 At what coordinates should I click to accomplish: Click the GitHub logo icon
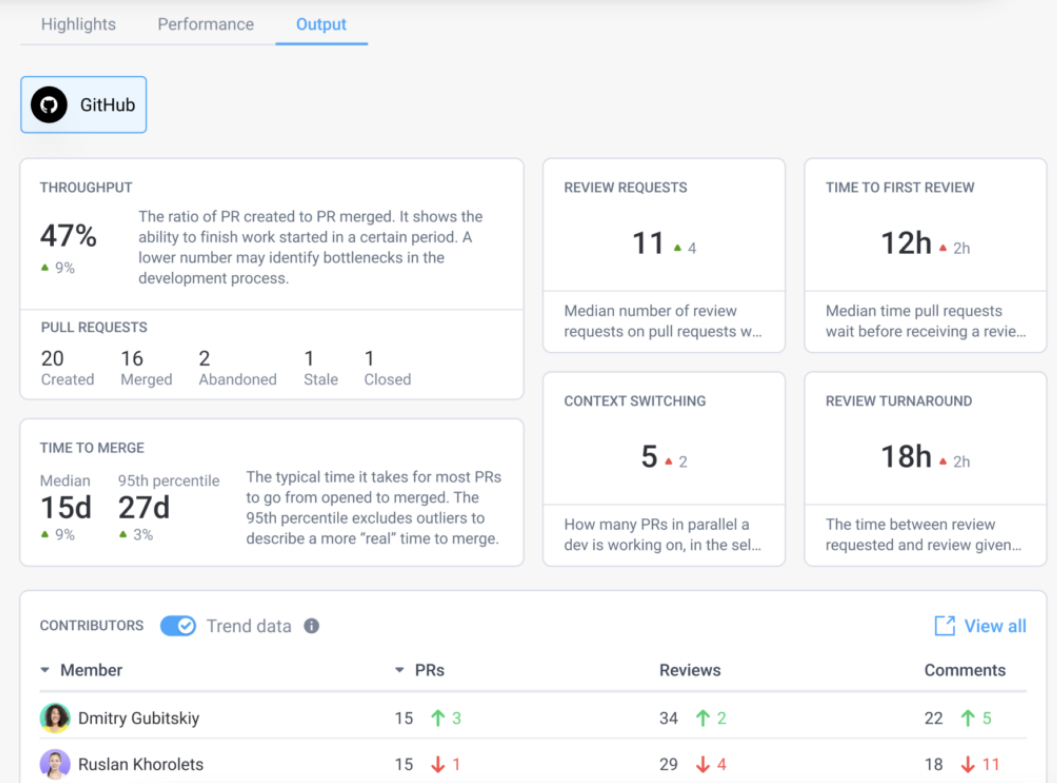(49, 105)
